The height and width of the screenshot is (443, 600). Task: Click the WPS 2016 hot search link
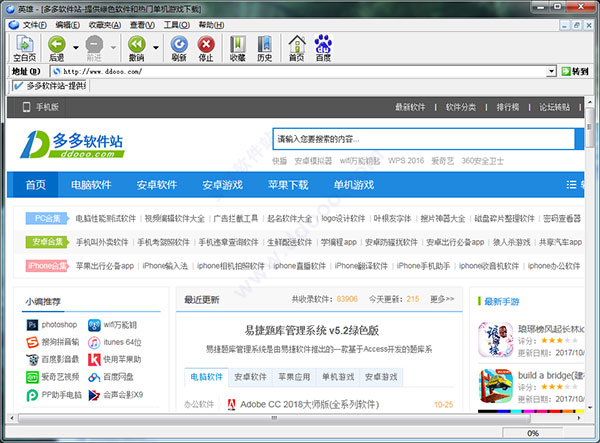coord(406,161)
